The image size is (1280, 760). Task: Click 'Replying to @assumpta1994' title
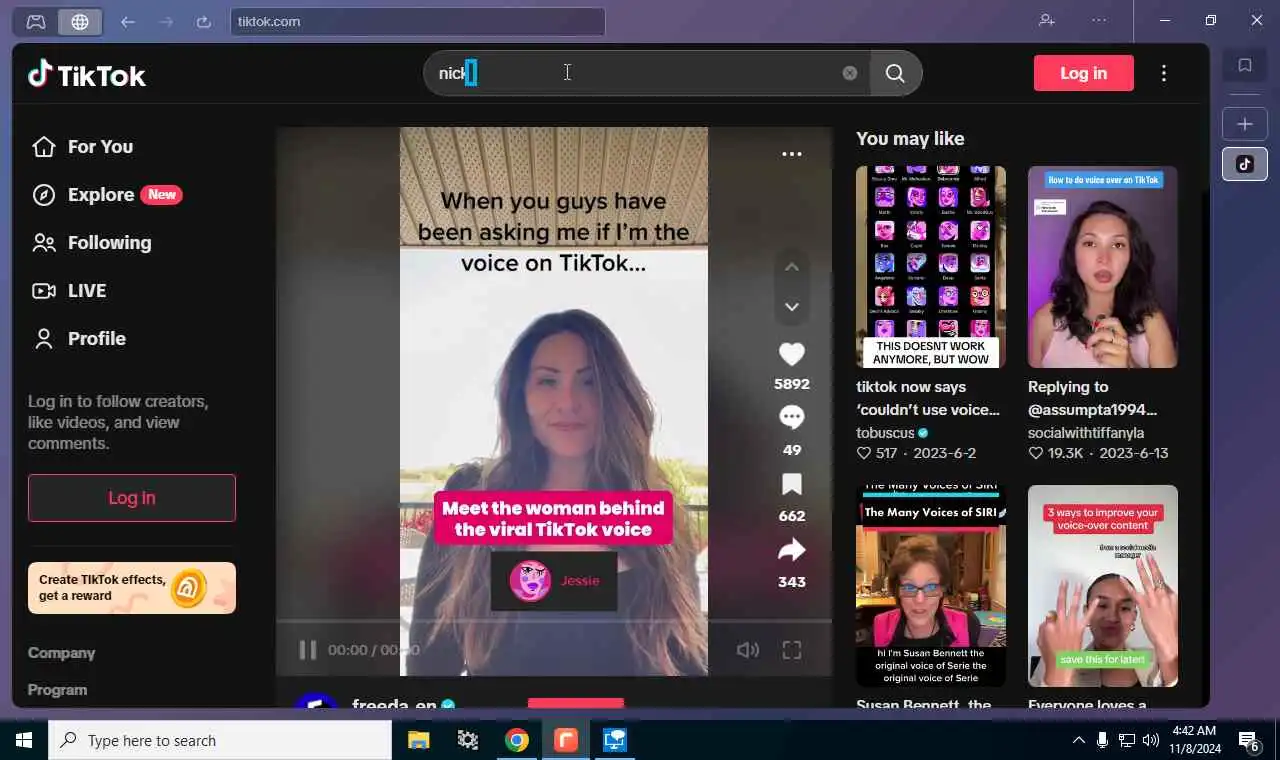pyautogui.click(x=1093, y=398)
